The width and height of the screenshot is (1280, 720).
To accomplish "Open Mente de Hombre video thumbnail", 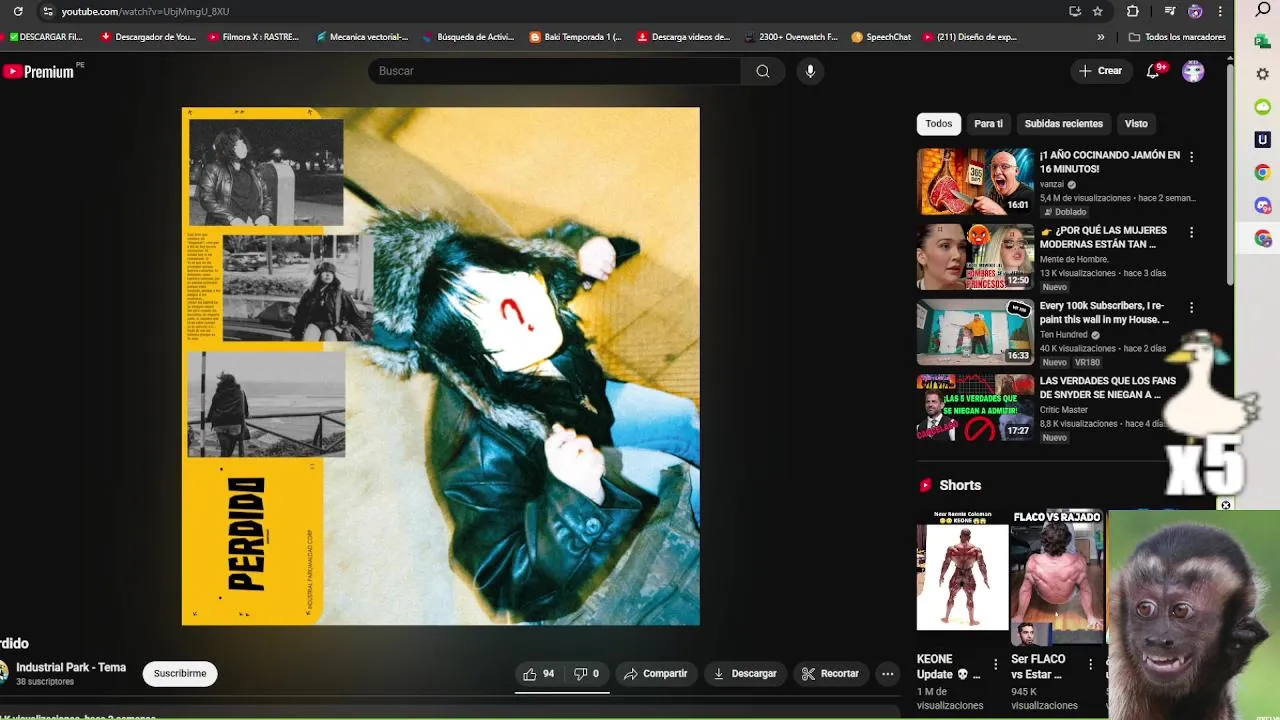I will tap(975, 256).
